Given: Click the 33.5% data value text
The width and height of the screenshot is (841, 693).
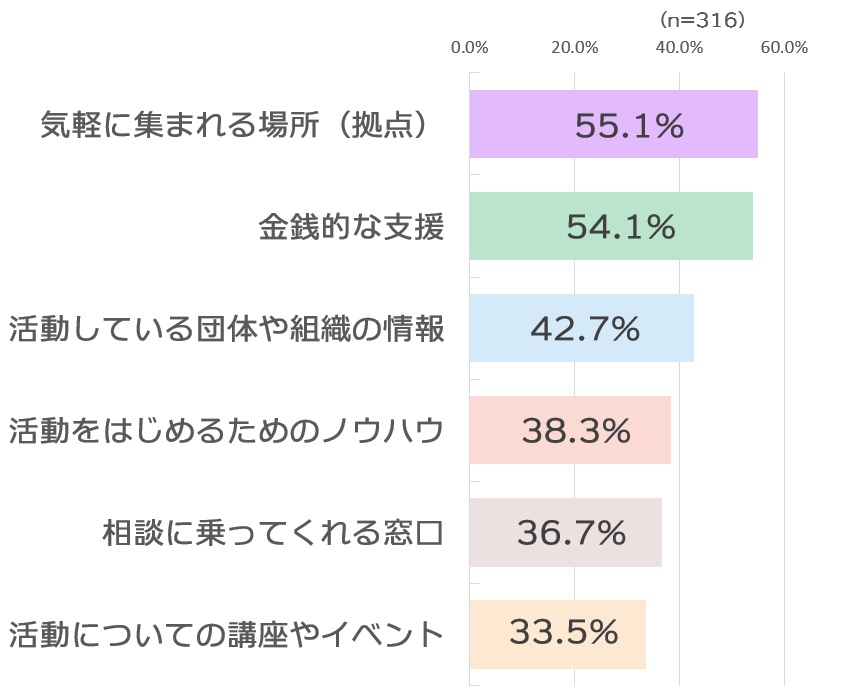Looking at the screenshot, I should pos(564,634).
